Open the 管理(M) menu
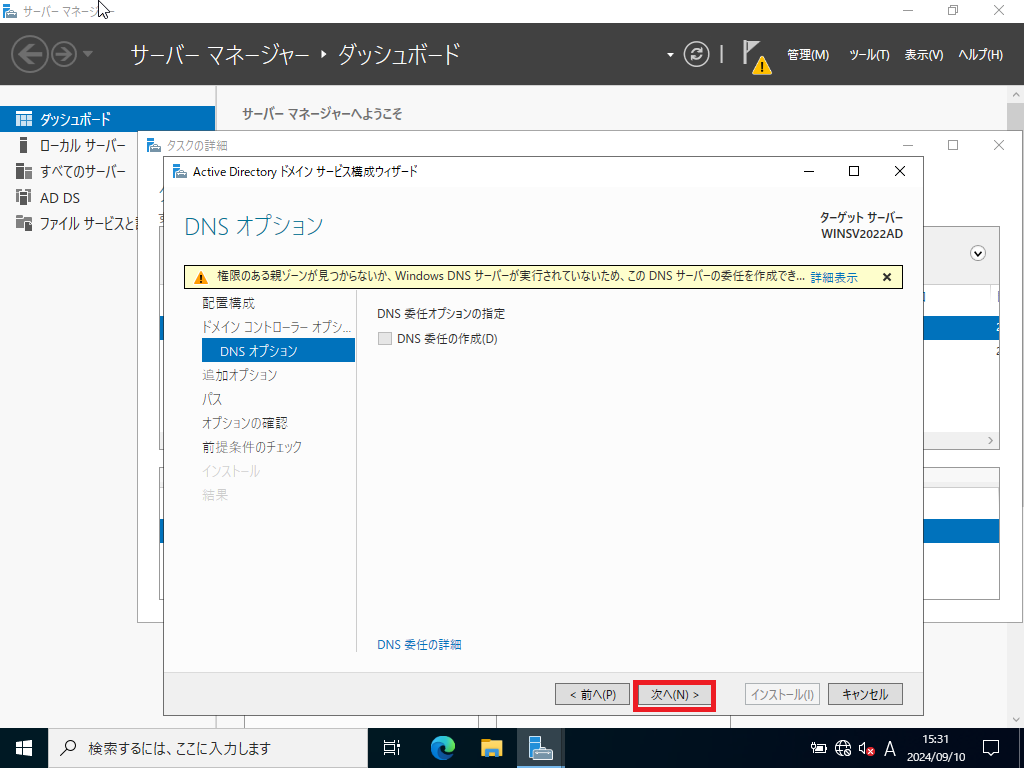The width and height of the screenshot is (1024, 768). pyautogui.click(x=808, y=55)
